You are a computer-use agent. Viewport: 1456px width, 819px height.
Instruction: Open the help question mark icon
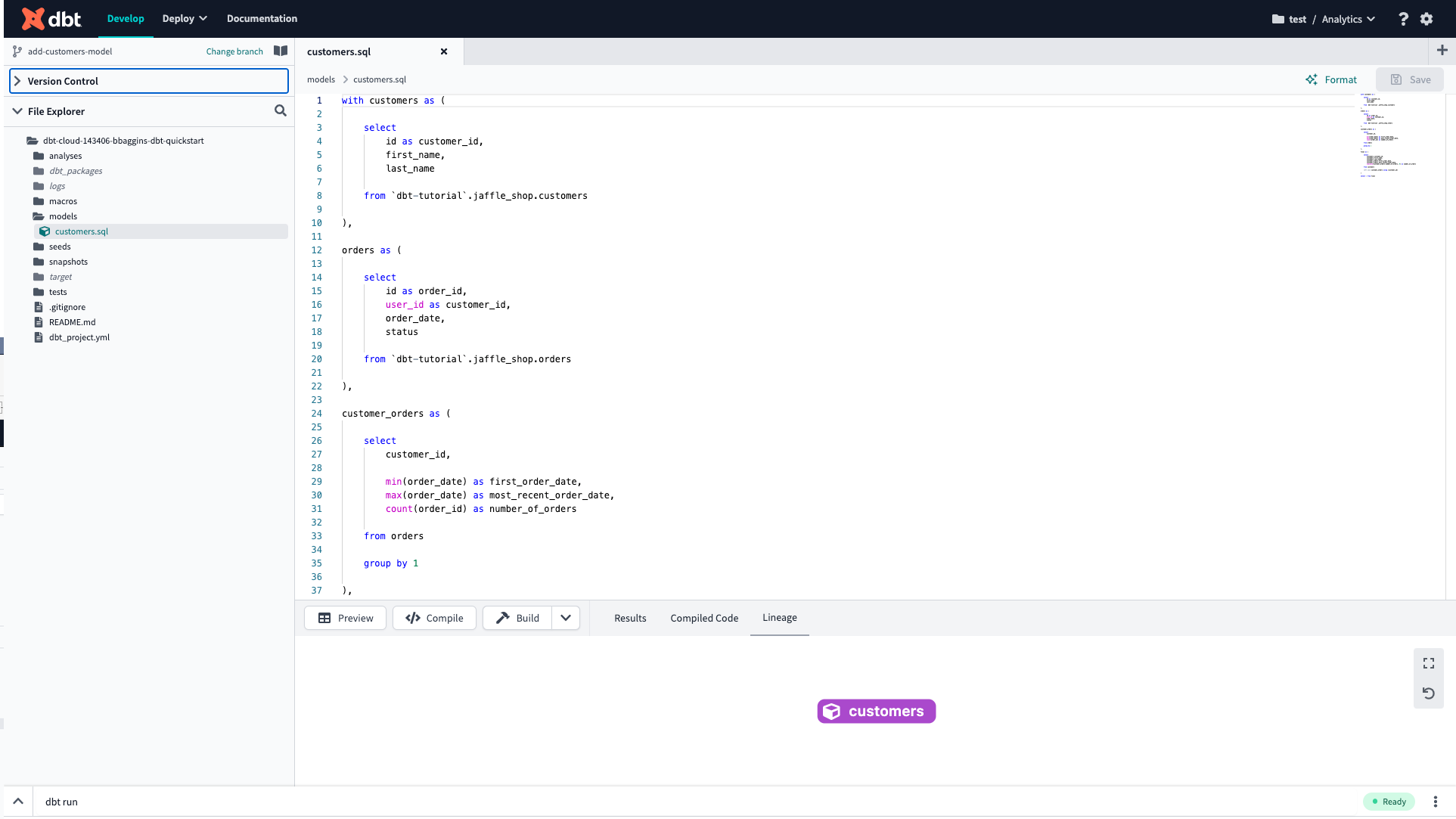tap(1403, 19)
